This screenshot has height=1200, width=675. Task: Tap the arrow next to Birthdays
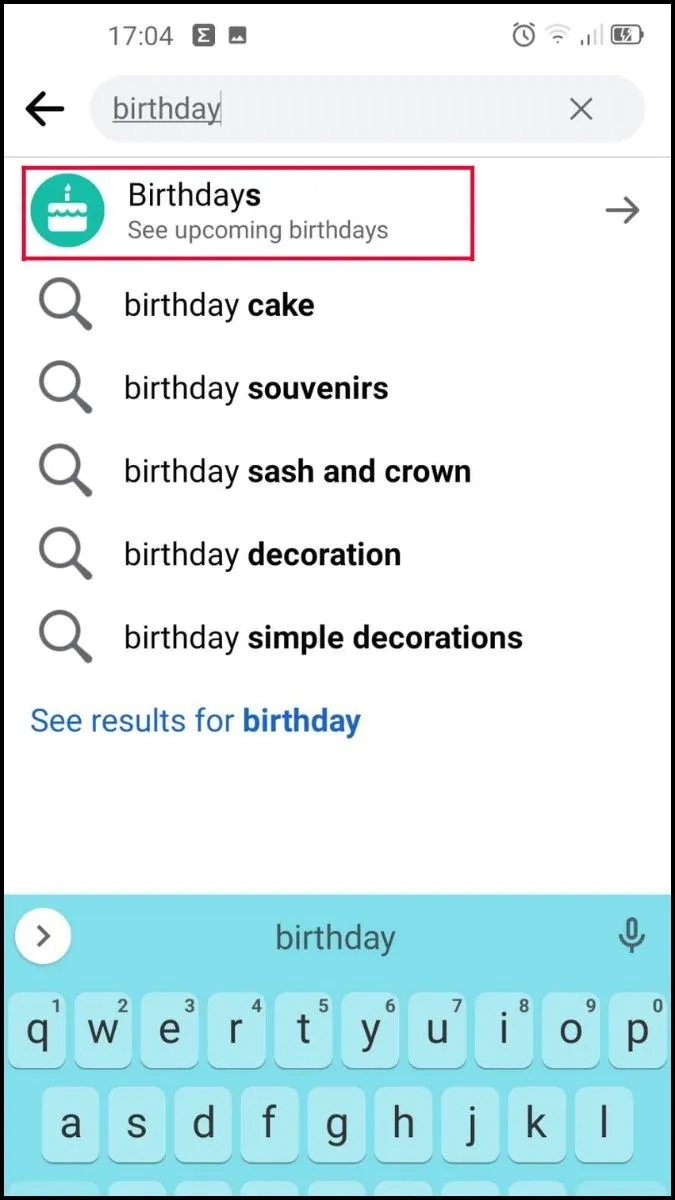pyautogui.click(x=622, y=211)
